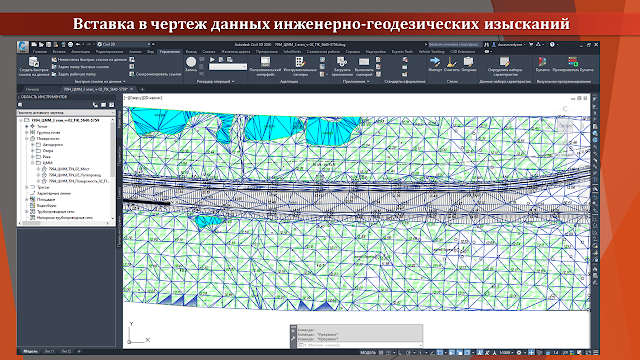Click the new drawing plus tab button
Screen dimensions: 640x360
(142, 89)
